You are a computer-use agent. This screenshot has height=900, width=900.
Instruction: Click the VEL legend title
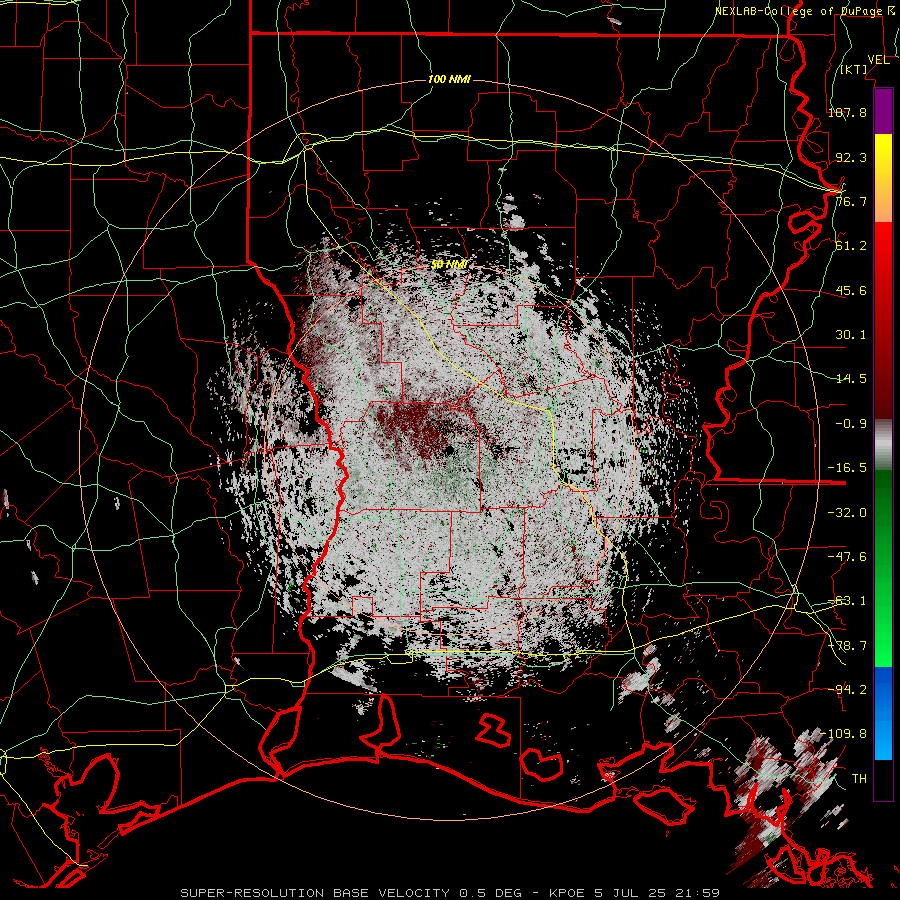(878, 60)
